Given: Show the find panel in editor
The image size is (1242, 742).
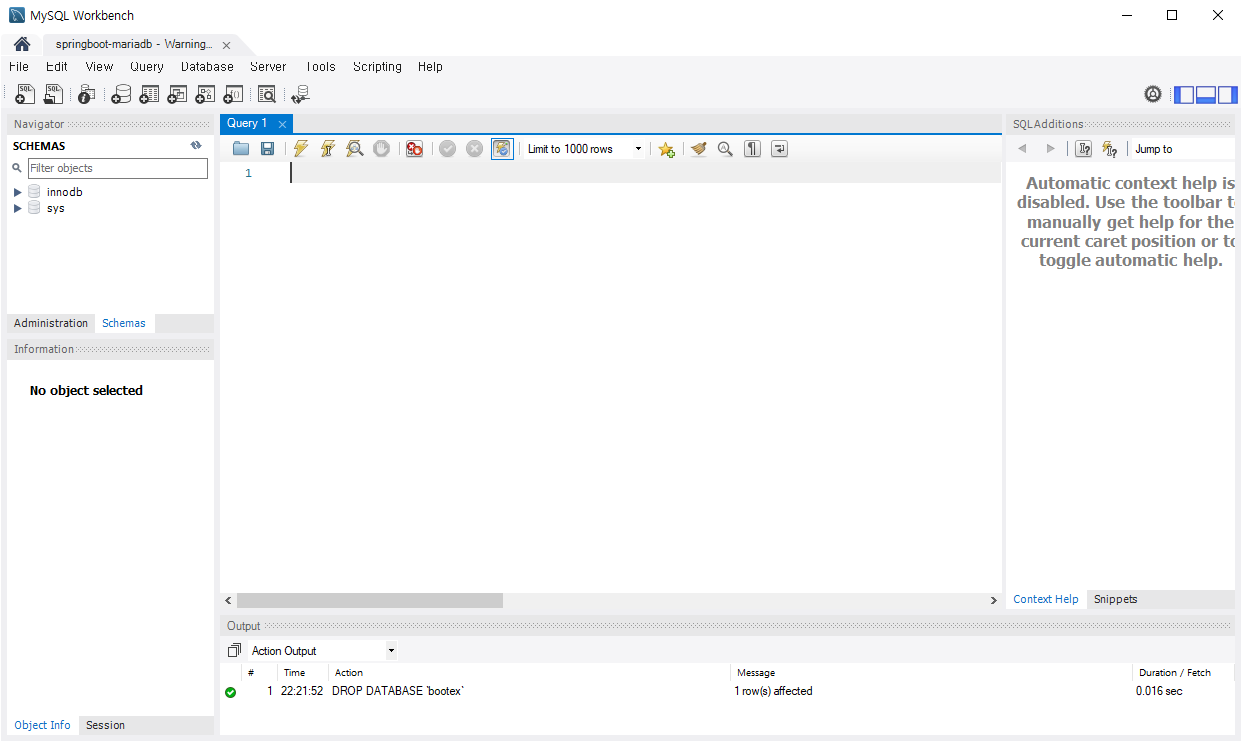Looking at the screenshot, I should 725,149.
